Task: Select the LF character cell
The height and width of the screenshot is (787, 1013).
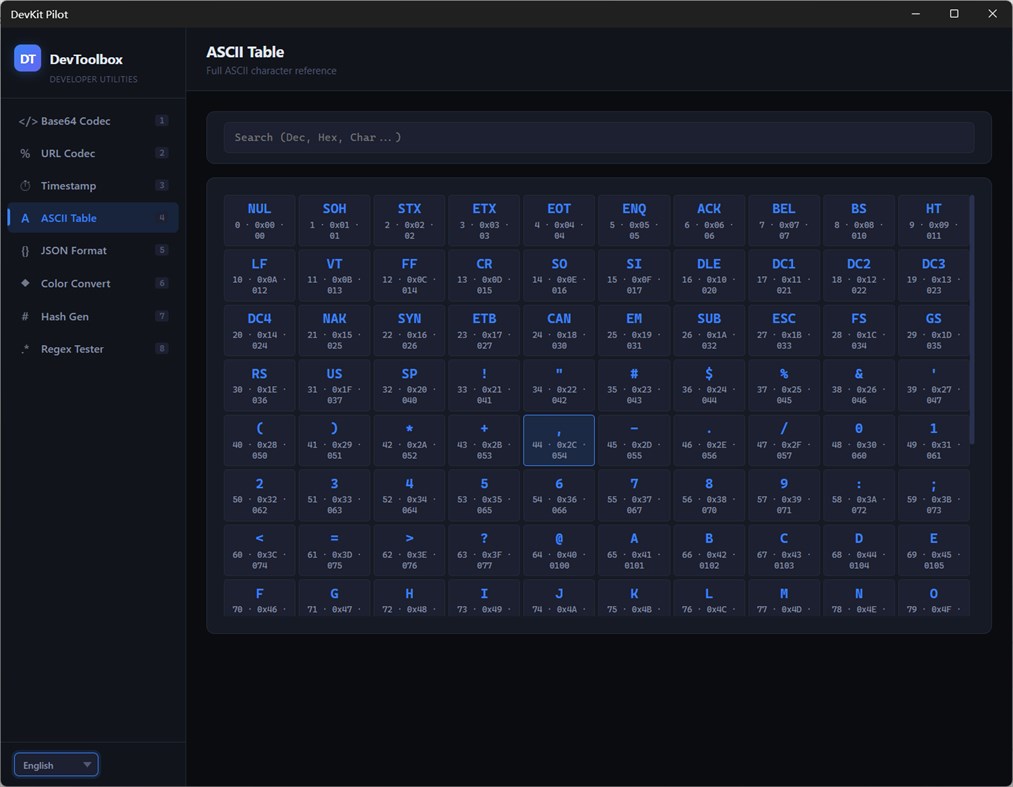Action: click(260, 275)
